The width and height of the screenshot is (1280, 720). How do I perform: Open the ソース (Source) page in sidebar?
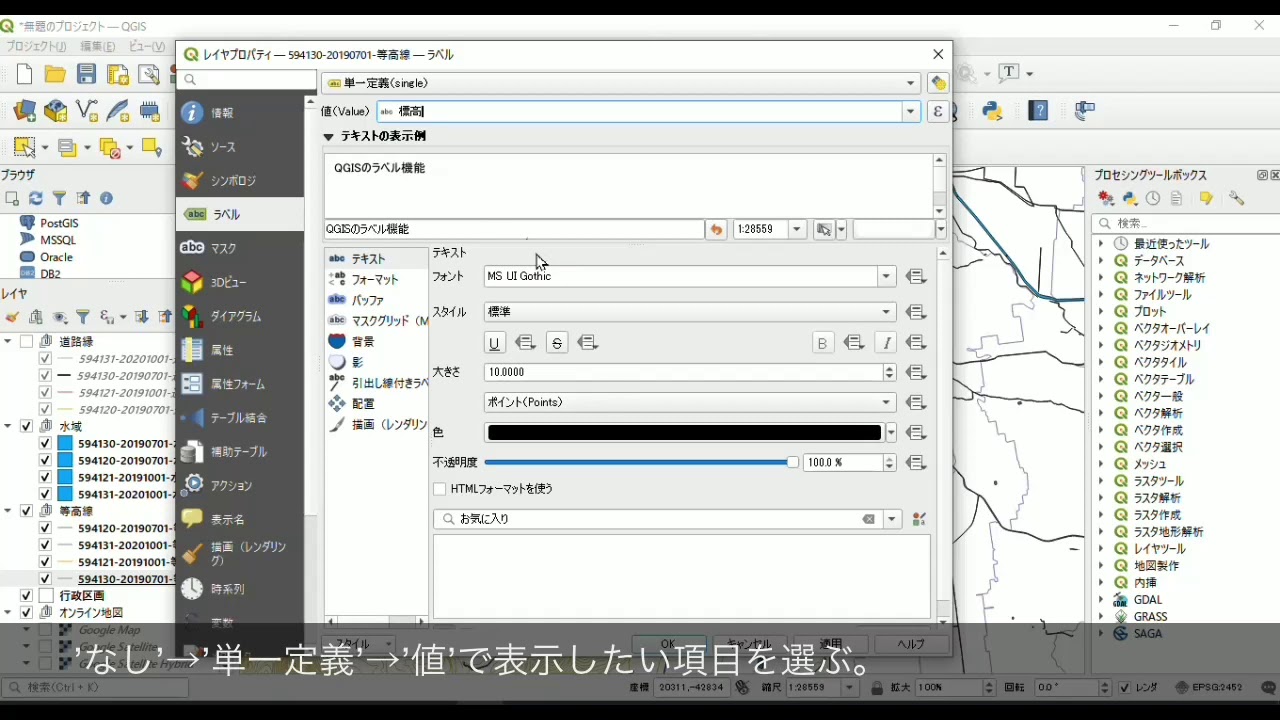pyautogui.click(x=239, y=147)
